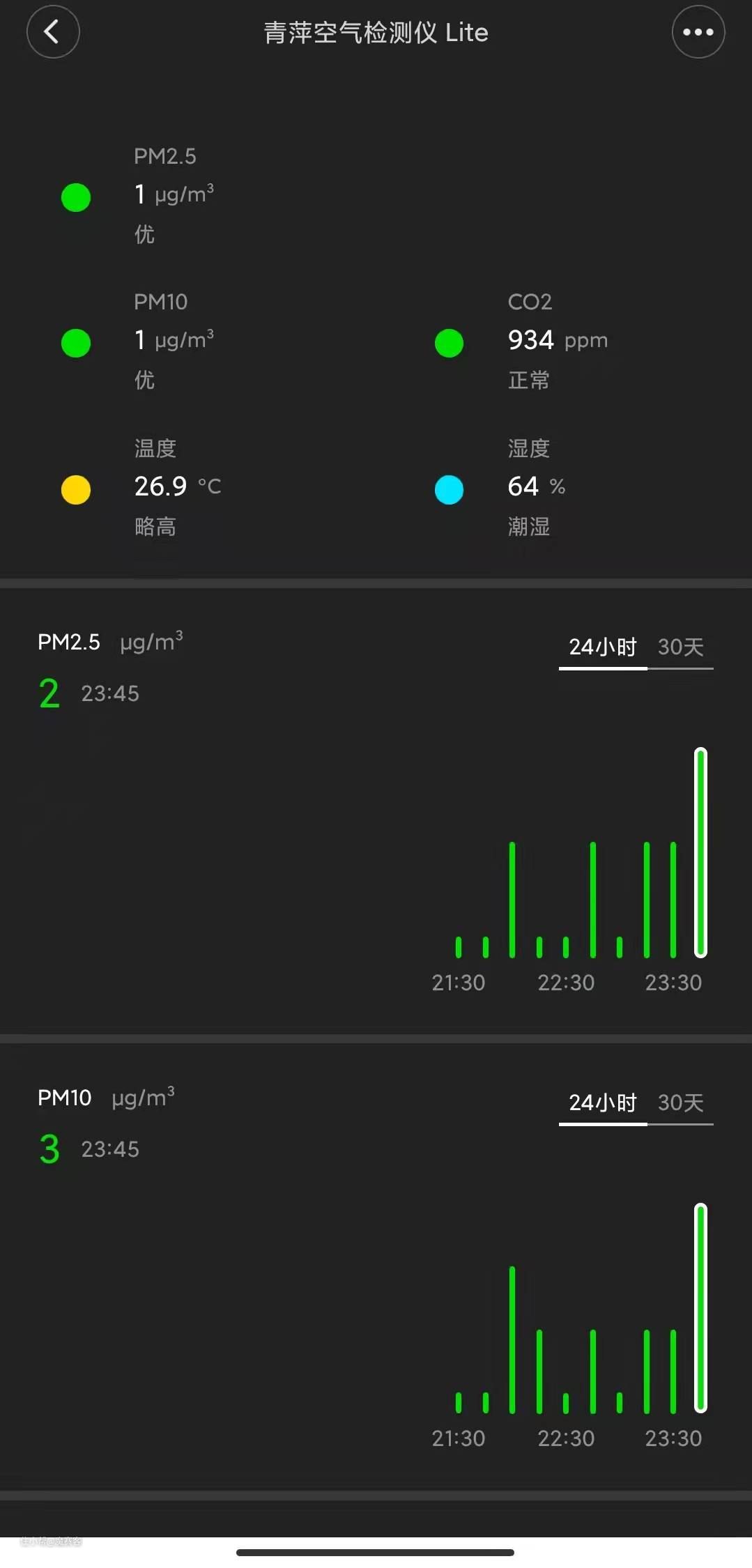Screen dimensions: 752x1568
Task: Tap the green CO2 status dot
Action: 449,343
